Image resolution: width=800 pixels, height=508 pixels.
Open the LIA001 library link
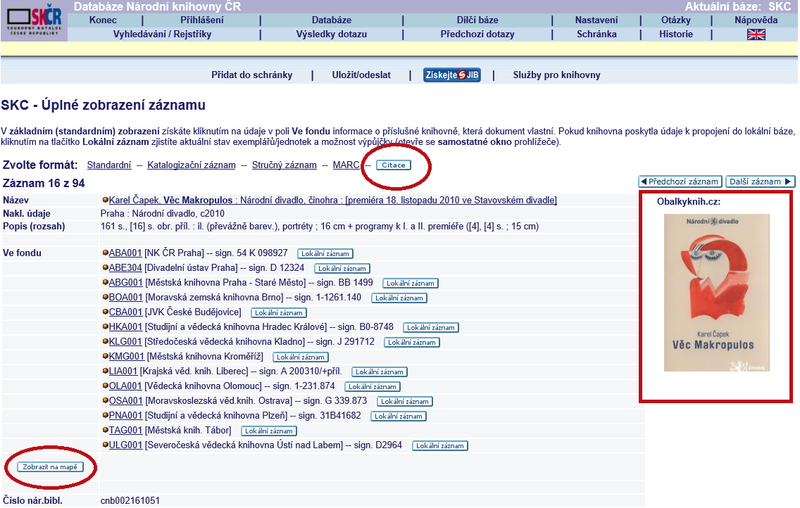(123, 371)
